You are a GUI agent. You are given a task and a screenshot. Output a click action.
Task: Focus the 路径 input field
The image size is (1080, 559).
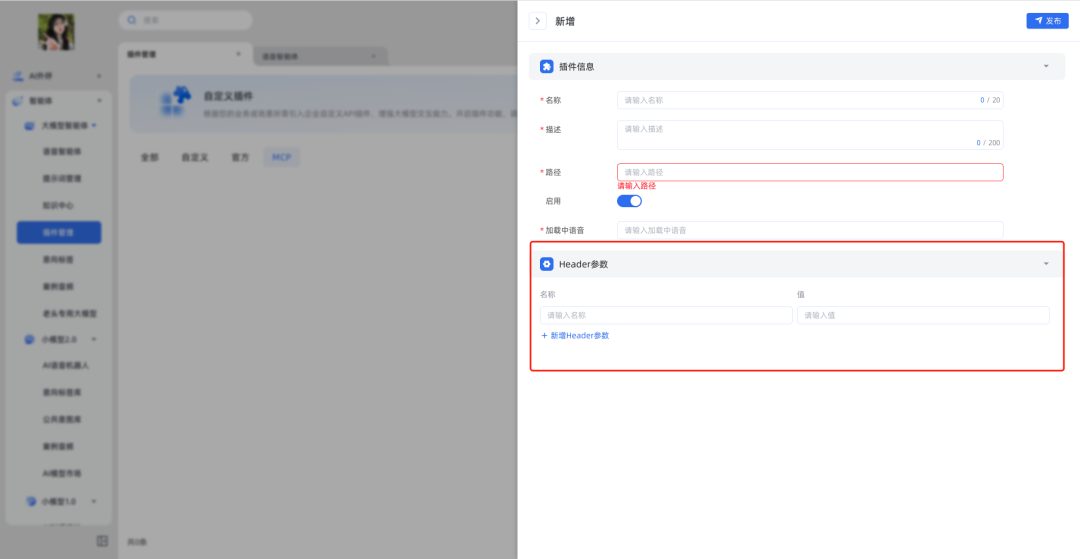tap(809, 172)
